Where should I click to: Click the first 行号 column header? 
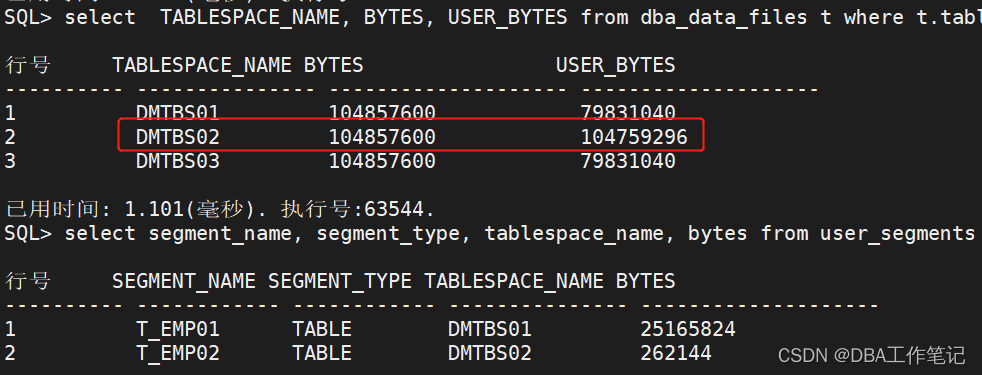[28, 64]
